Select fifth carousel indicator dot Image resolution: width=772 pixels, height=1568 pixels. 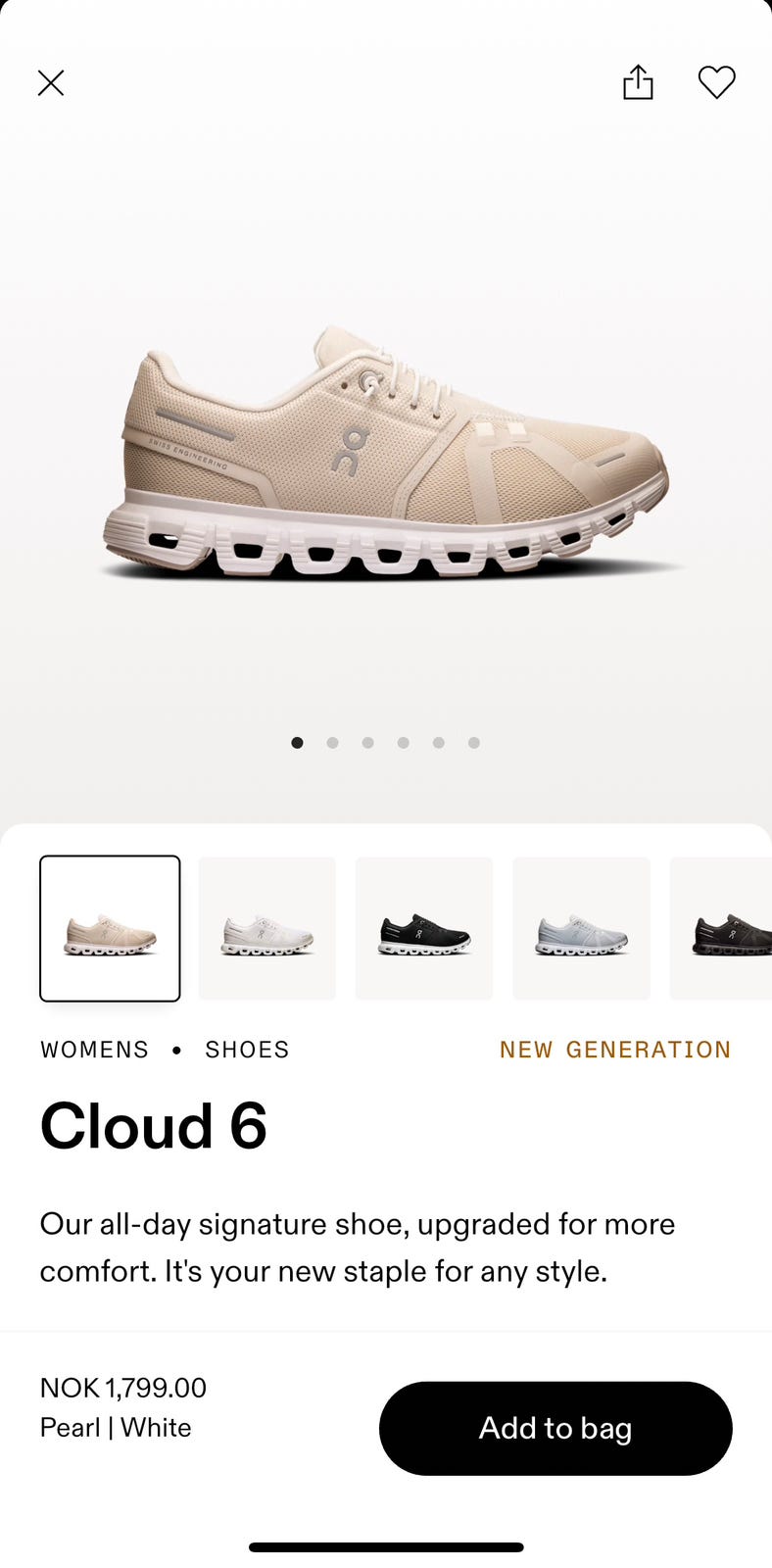point(439,743)
